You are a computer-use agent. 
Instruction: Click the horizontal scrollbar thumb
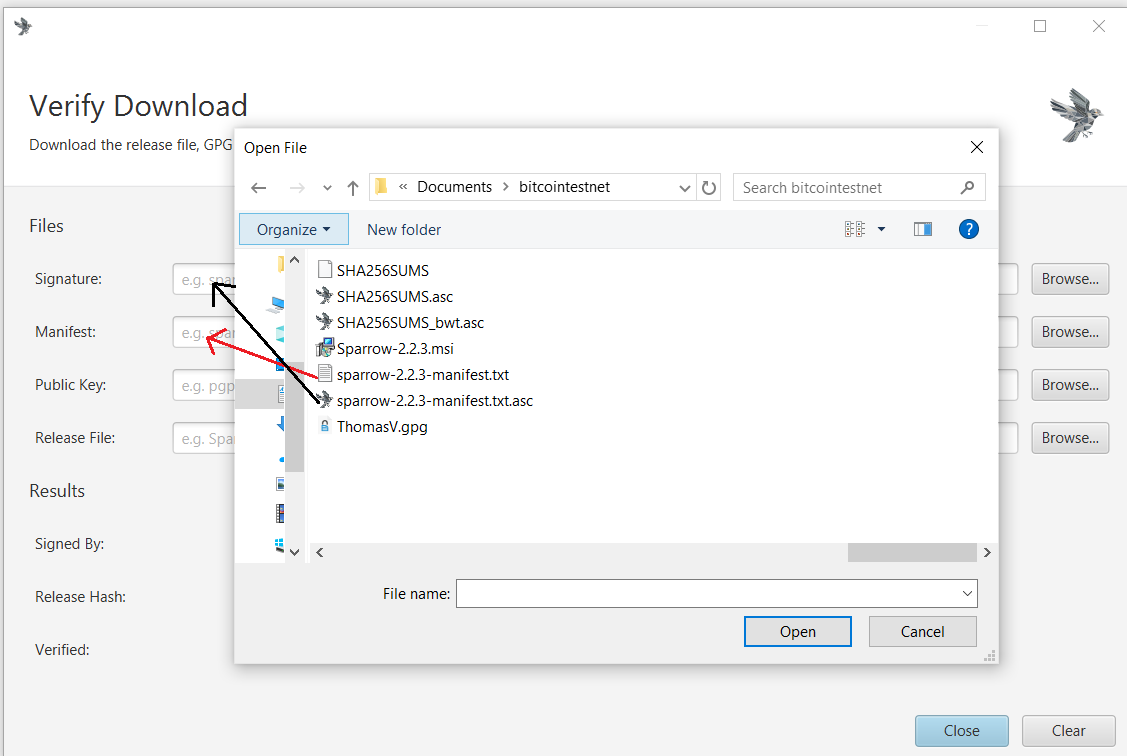(x=912, y=552)
